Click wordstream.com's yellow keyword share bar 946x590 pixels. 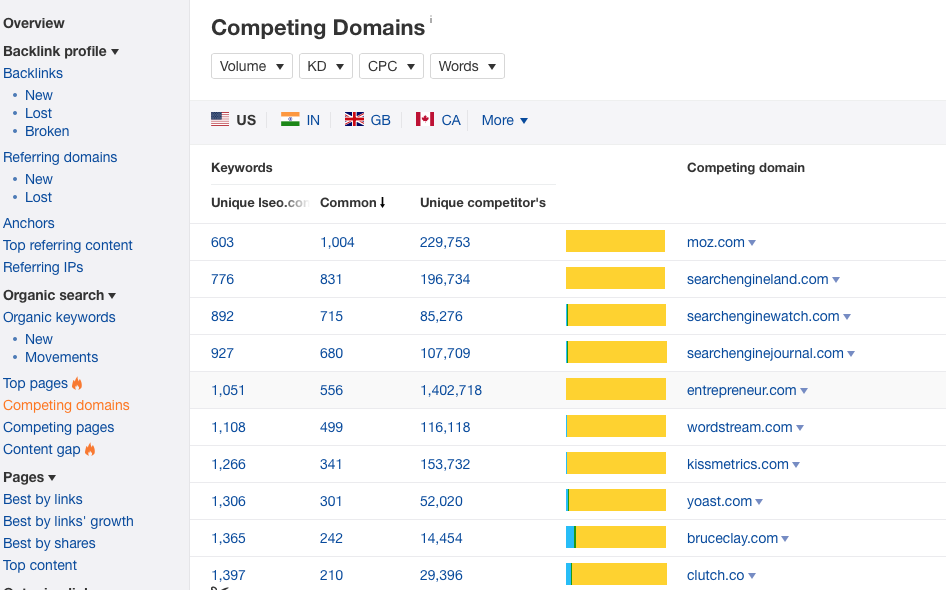click(615, 426)
